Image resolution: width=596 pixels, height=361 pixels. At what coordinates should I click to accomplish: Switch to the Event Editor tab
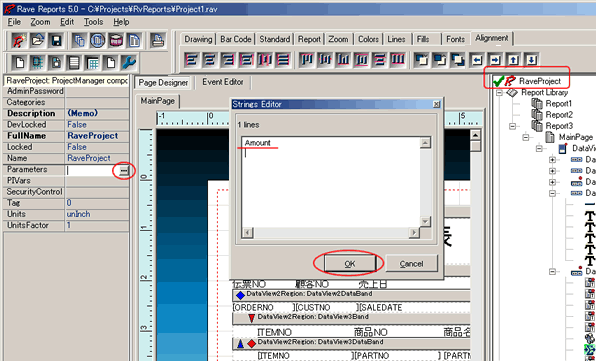click(223, 82)
